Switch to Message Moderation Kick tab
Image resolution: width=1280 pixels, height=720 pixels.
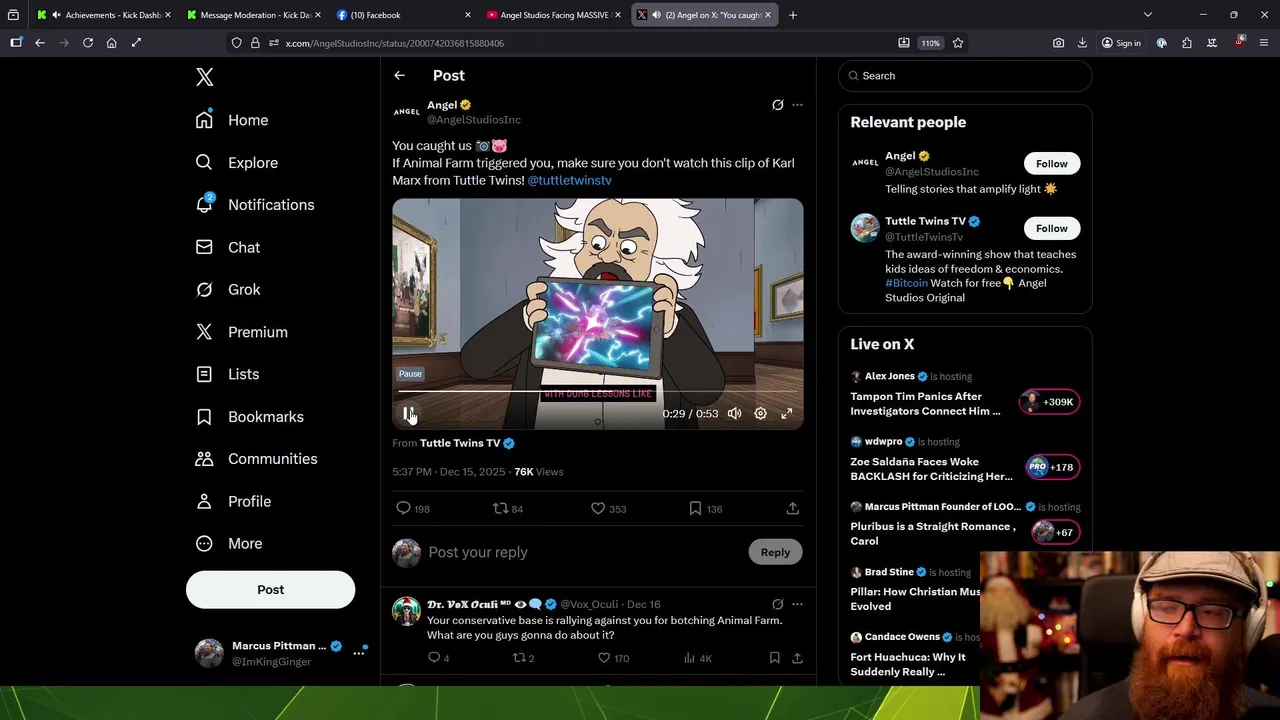(252, 15)
